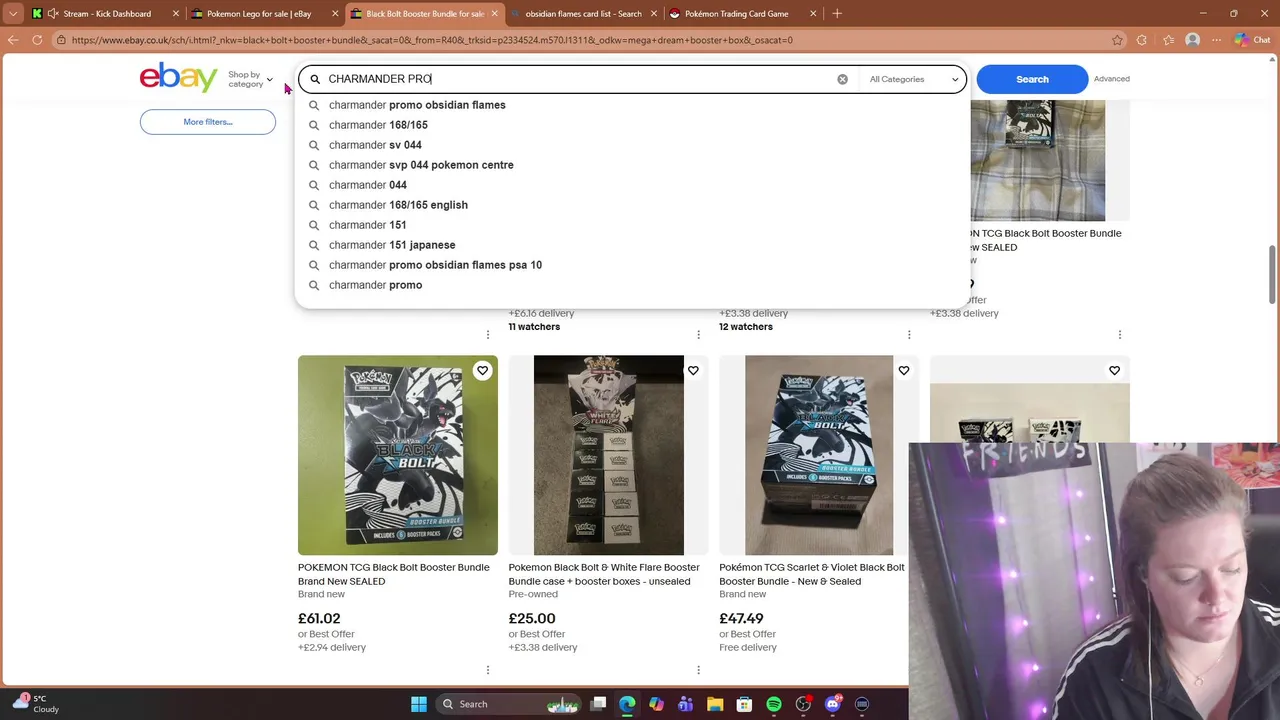
Task: Open Task View on the taskbar
Action: (x=598, y=704)
